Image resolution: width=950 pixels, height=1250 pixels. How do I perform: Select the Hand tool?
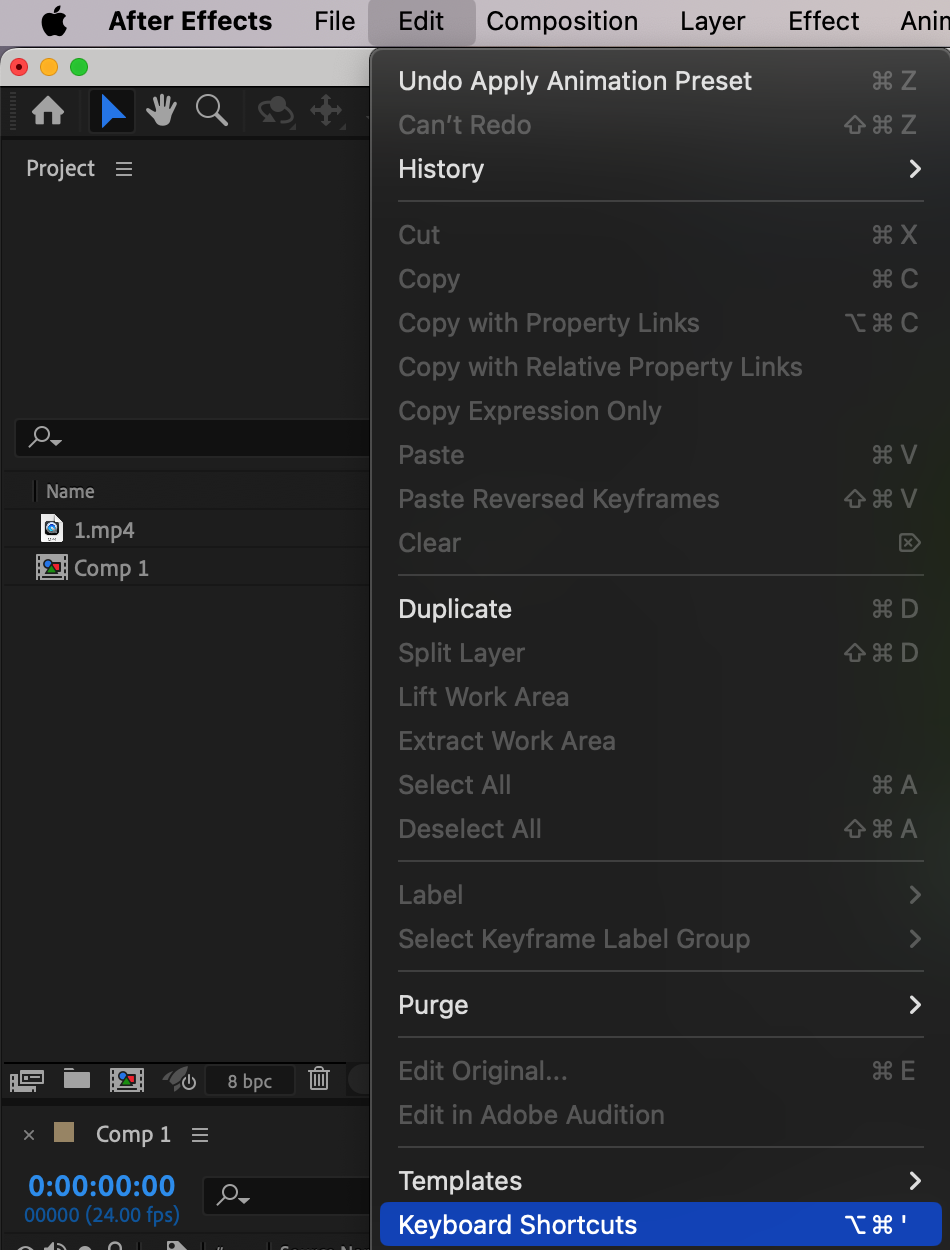coord(161,111)
